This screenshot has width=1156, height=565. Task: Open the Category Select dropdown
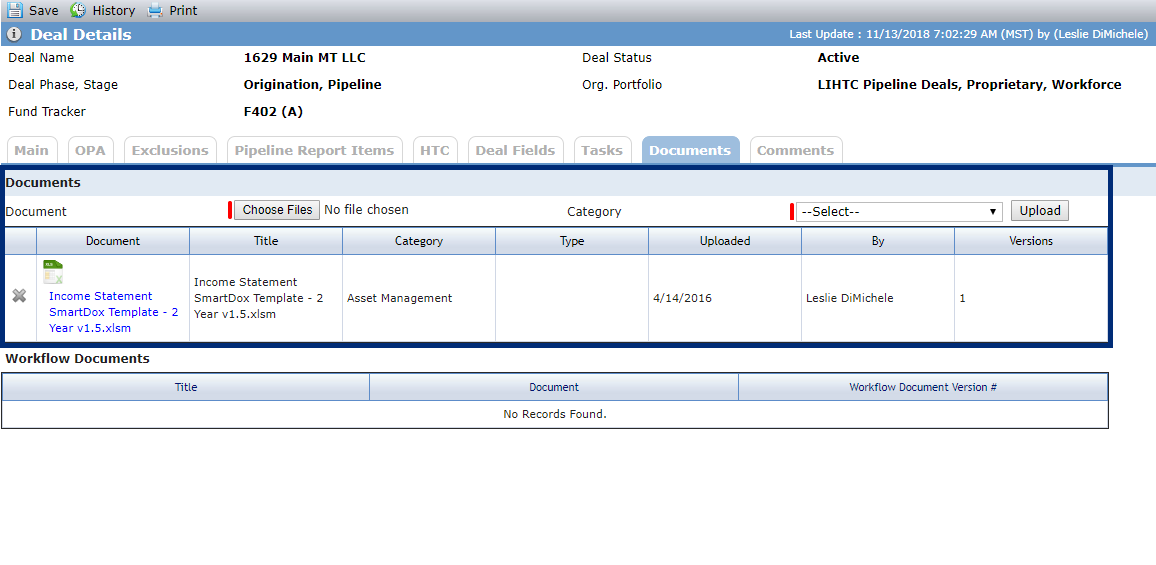(899, 212)
